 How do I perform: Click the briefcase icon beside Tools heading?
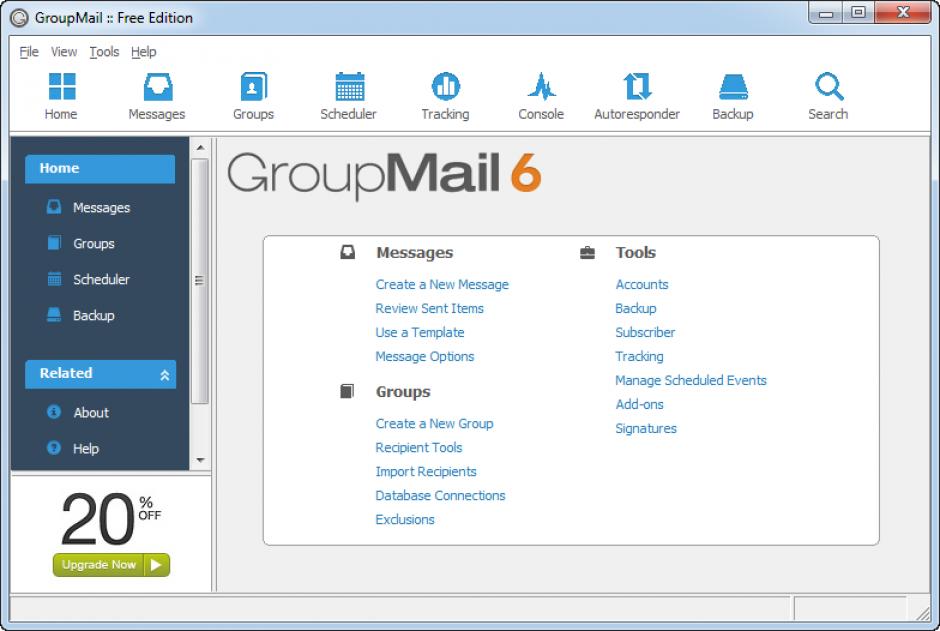588,253
